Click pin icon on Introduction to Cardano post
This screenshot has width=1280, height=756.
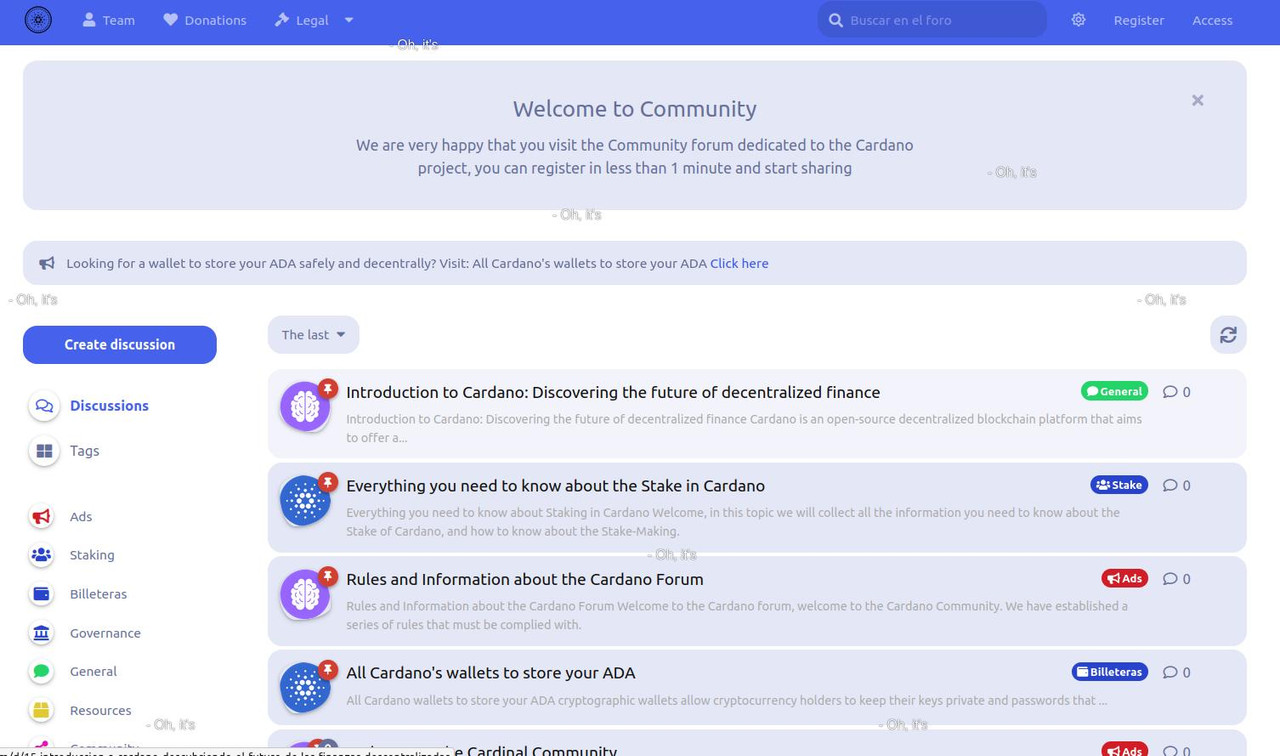tap(327, 388)
